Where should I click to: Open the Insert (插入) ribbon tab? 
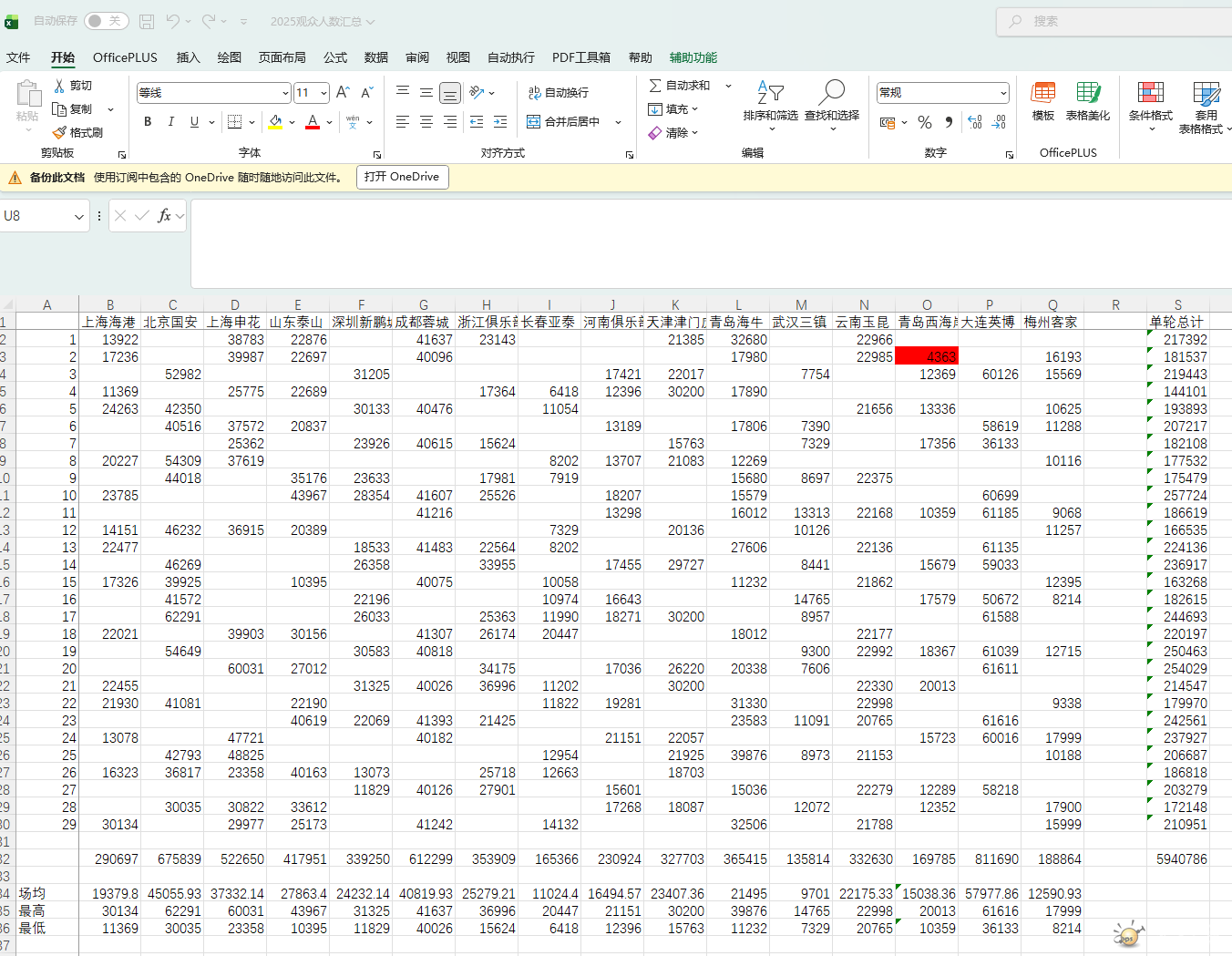pyautogui.click(x=188, y=57)
